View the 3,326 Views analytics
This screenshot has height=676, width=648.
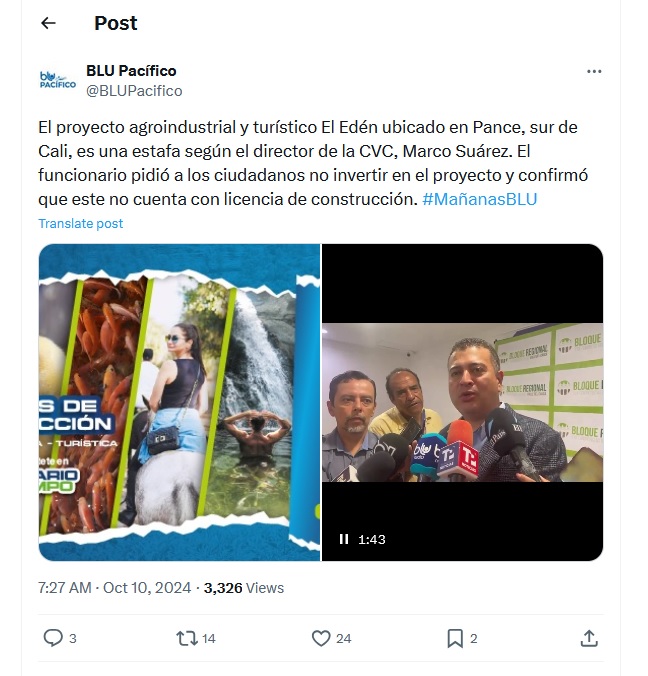pyautogui.click(x=244, y=588)
